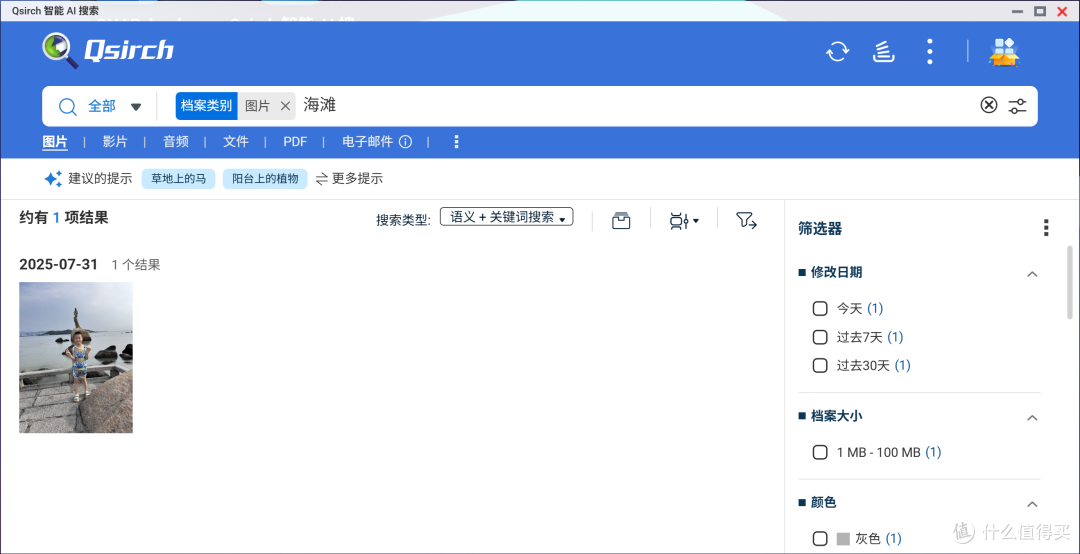Open 语义 + 关键词搜索 type dropdown
The image size is (1080, 554).
[x=506, y=217]
